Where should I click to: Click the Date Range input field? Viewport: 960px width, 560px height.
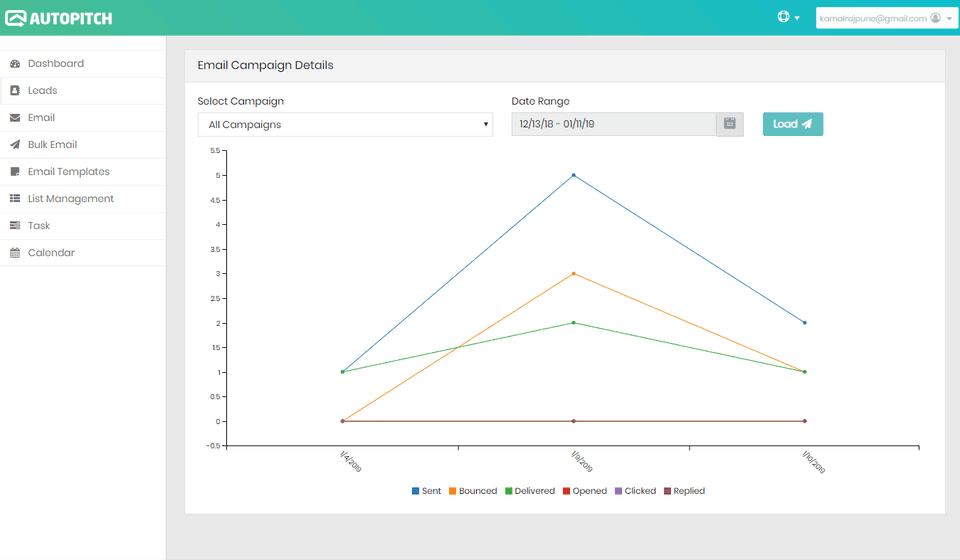coord(613,124)
